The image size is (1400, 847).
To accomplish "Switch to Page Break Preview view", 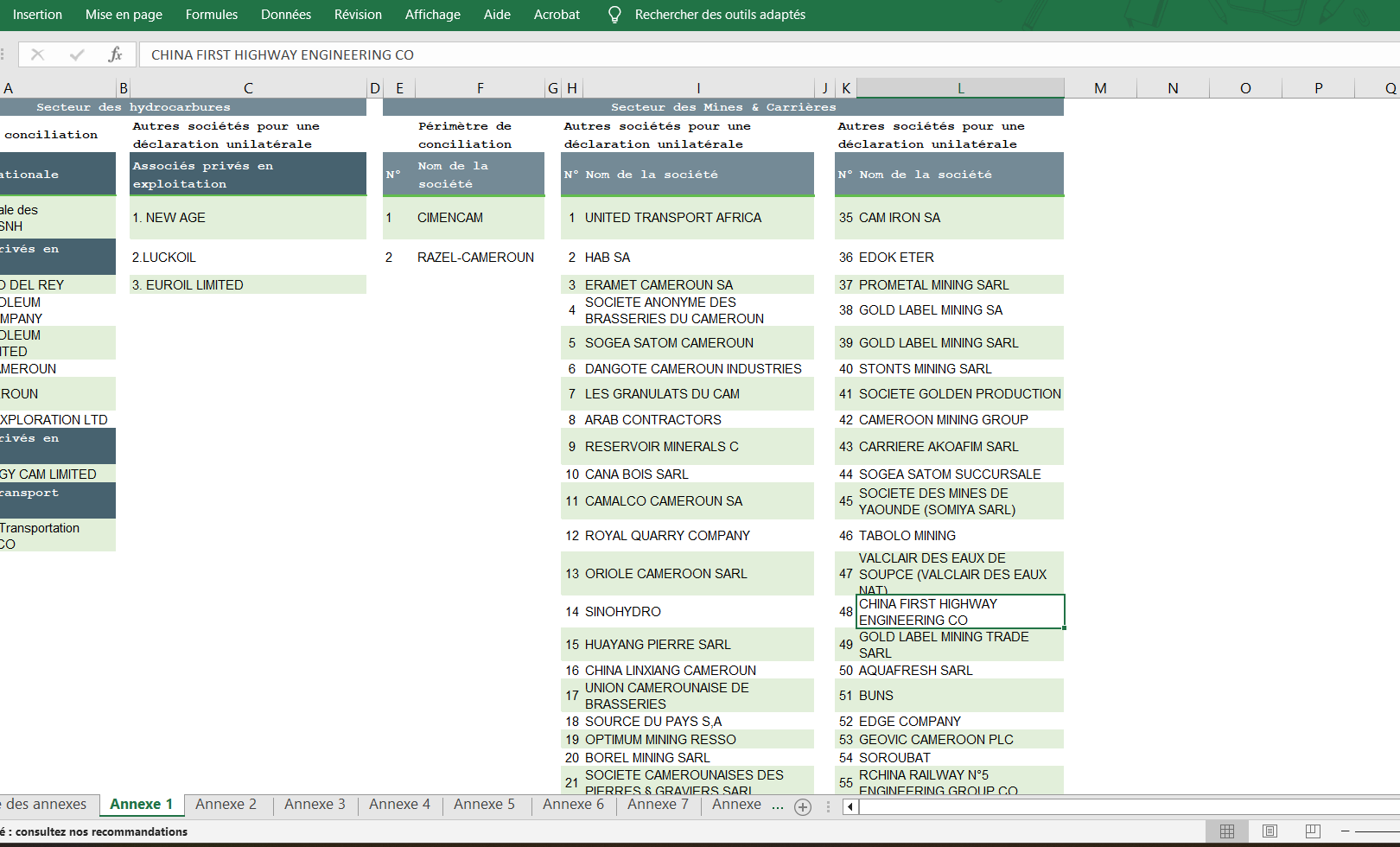I will point(1313,831).
